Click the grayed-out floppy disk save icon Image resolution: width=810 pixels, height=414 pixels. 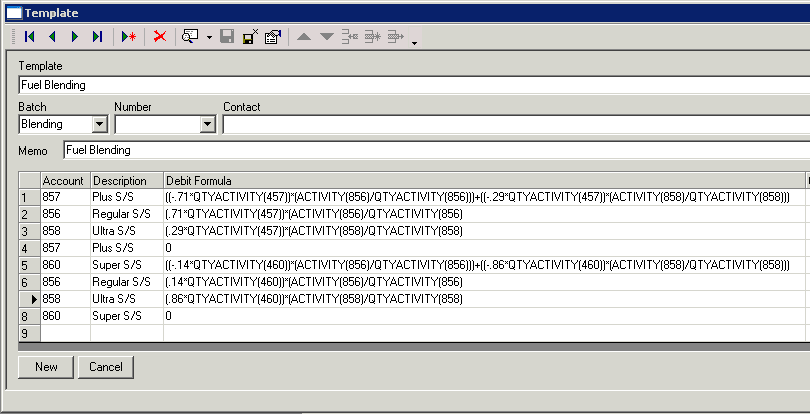tap(227, 37)
